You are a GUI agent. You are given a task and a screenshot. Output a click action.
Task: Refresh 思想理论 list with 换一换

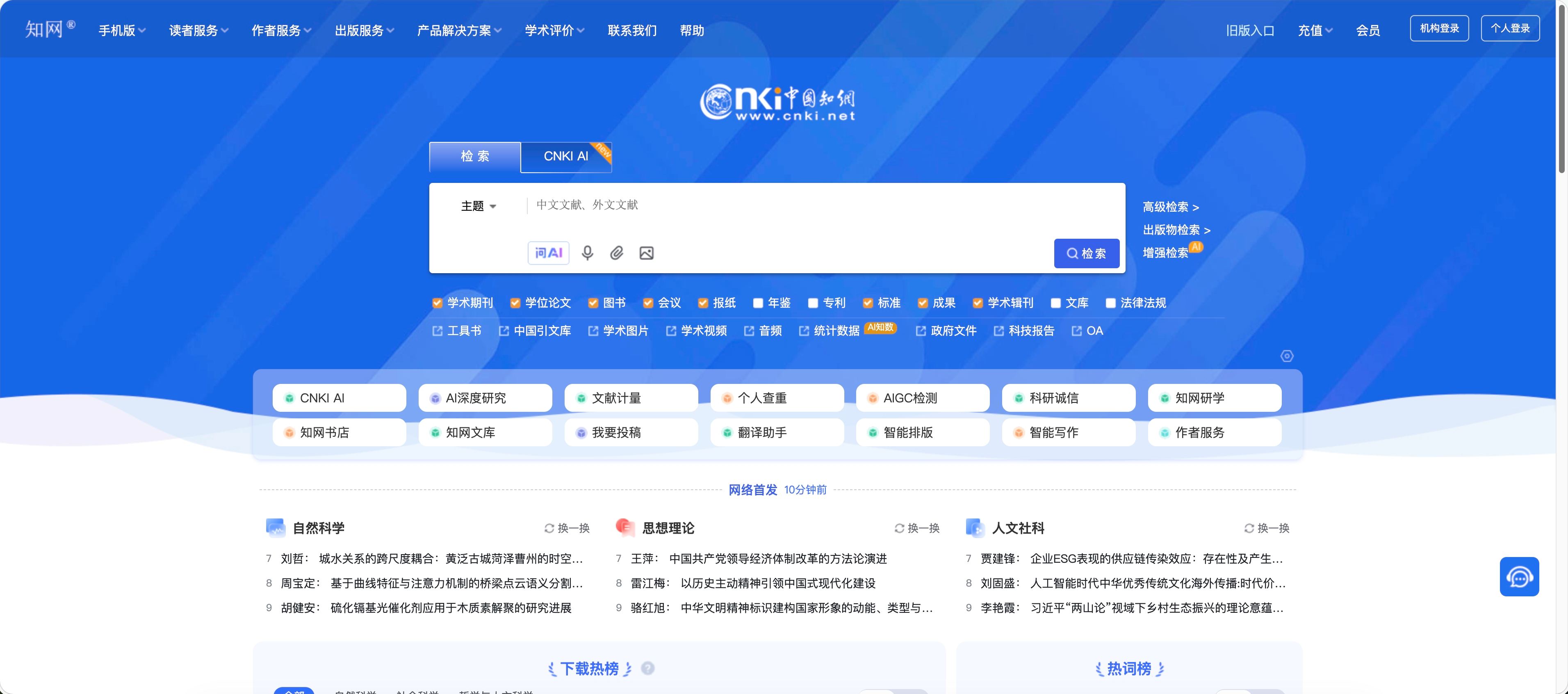[x=917, y=528]
